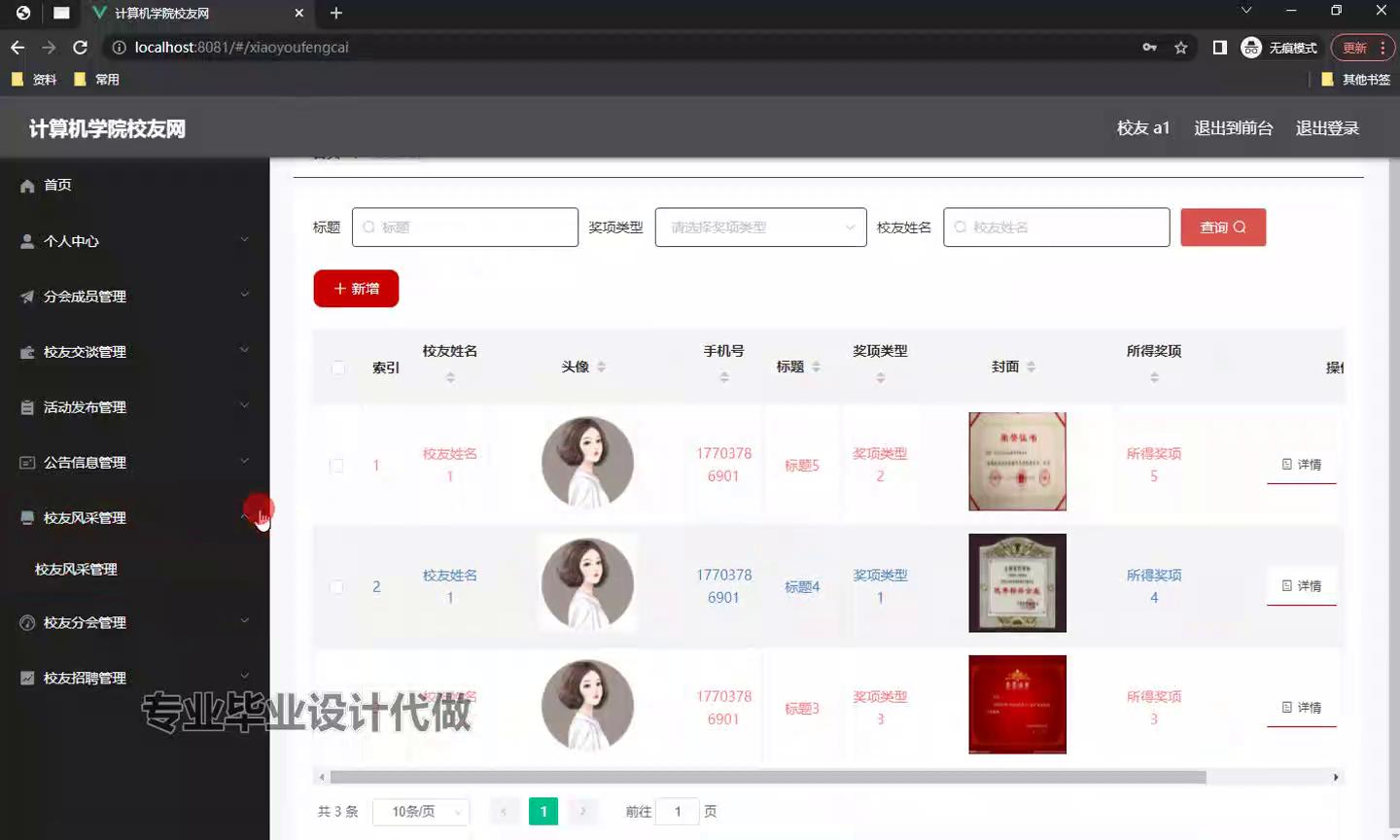Bookmark this page with the star icon
The height and width of the screenshot is (840, 1400).
tap(1180, 48)
